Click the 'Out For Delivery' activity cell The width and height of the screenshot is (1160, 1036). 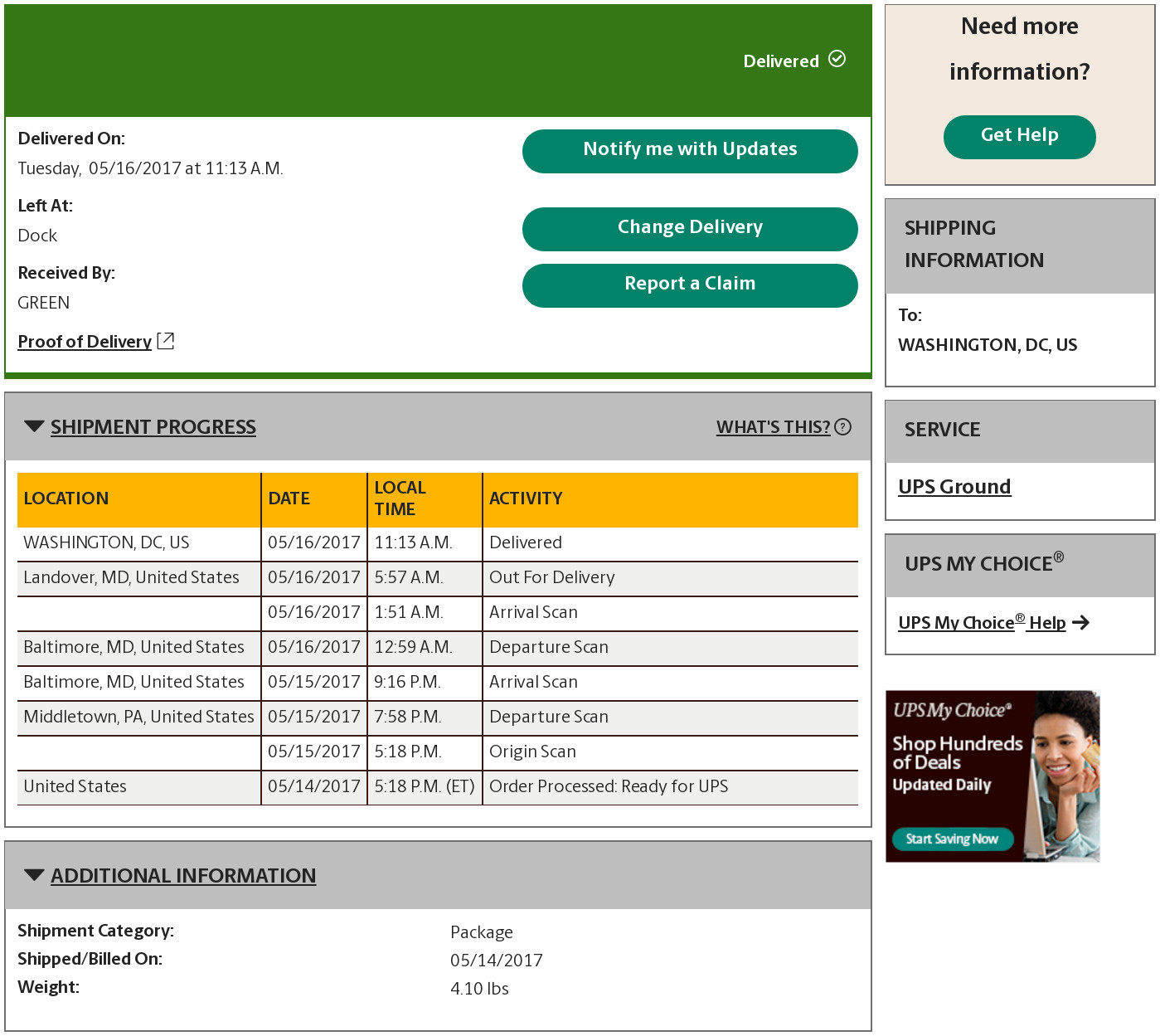(x=671, y=578)
